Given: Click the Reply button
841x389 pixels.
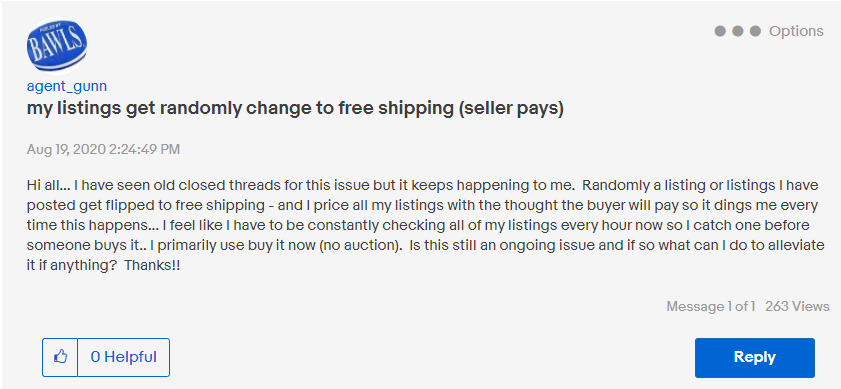Looking at the screenshot, I should coord(755,357).
